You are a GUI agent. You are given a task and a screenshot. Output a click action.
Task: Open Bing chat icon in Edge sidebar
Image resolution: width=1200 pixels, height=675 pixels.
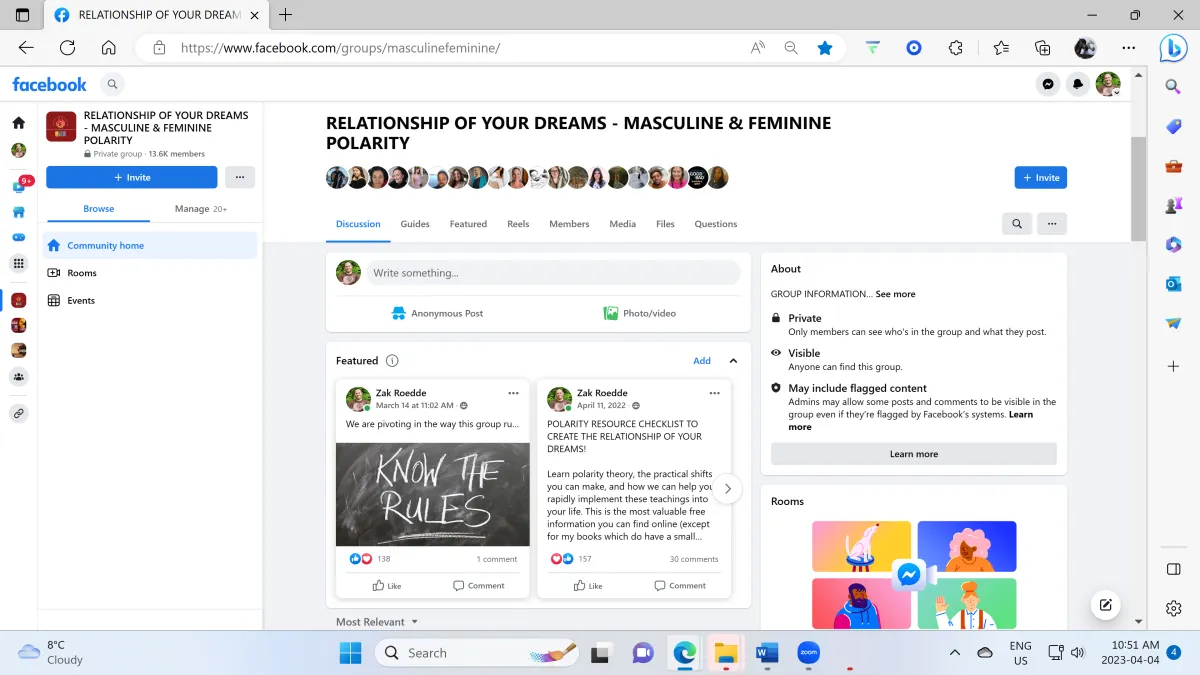[x=1173, y=47]
